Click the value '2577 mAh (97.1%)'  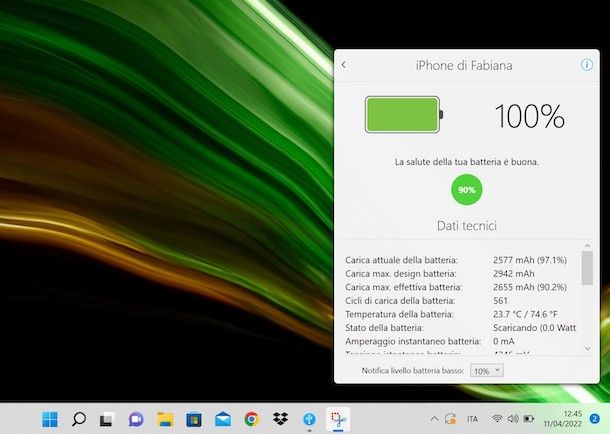530,260
